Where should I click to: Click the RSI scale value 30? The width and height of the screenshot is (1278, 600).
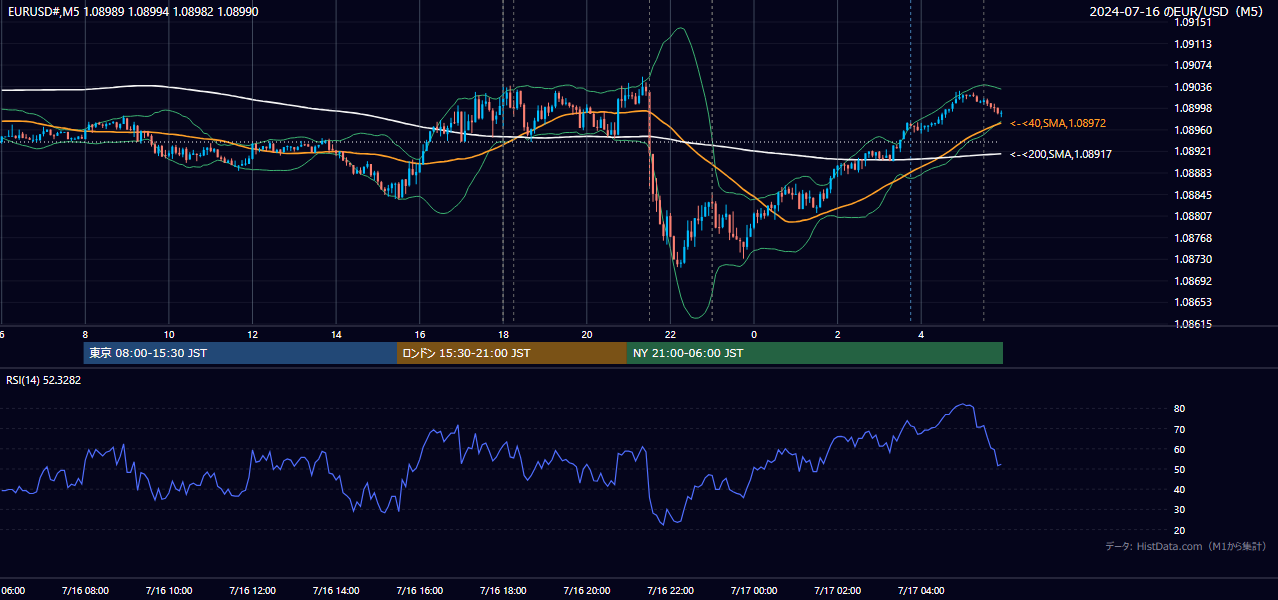(x=1180, y=510)
